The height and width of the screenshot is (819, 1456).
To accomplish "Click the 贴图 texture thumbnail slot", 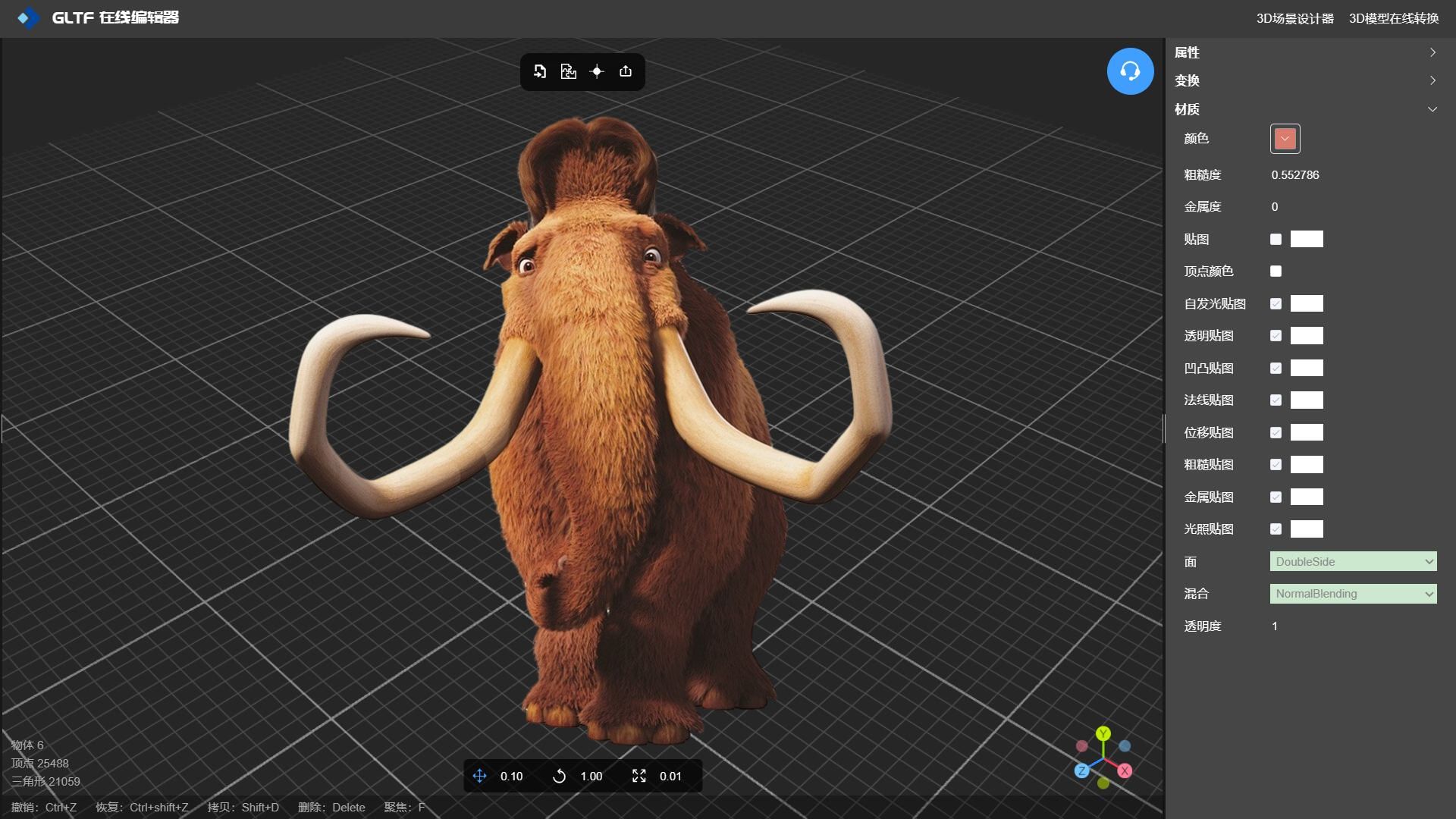I will click(x=1307, y=239).
